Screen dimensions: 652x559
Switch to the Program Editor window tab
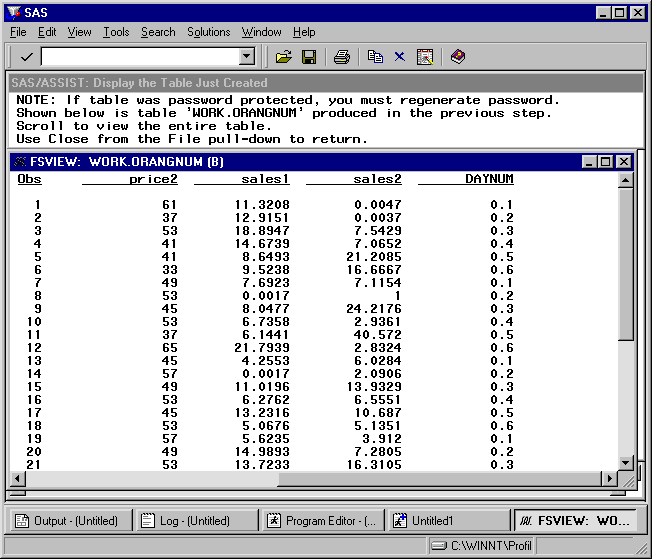pos(323,521)
